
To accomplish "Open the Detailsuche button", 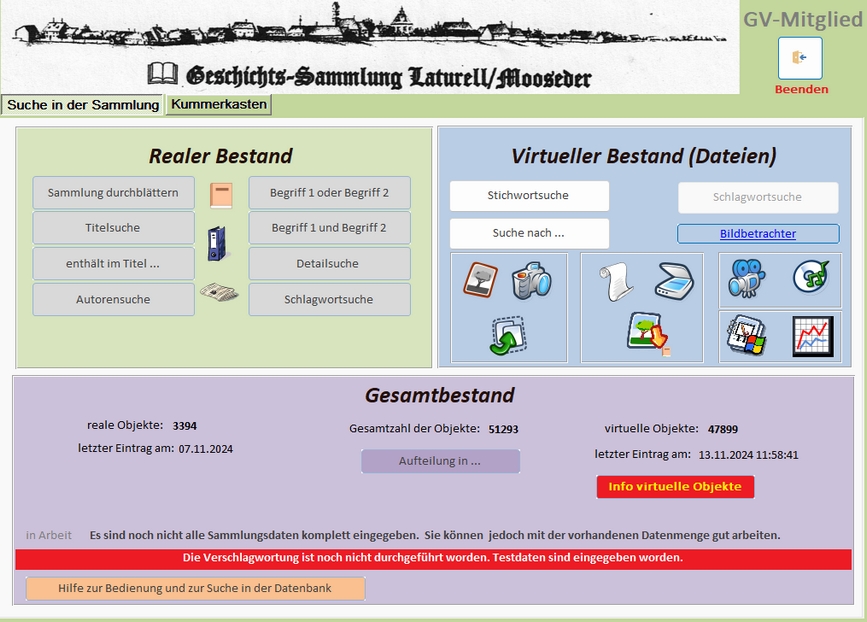I will 329,264.
